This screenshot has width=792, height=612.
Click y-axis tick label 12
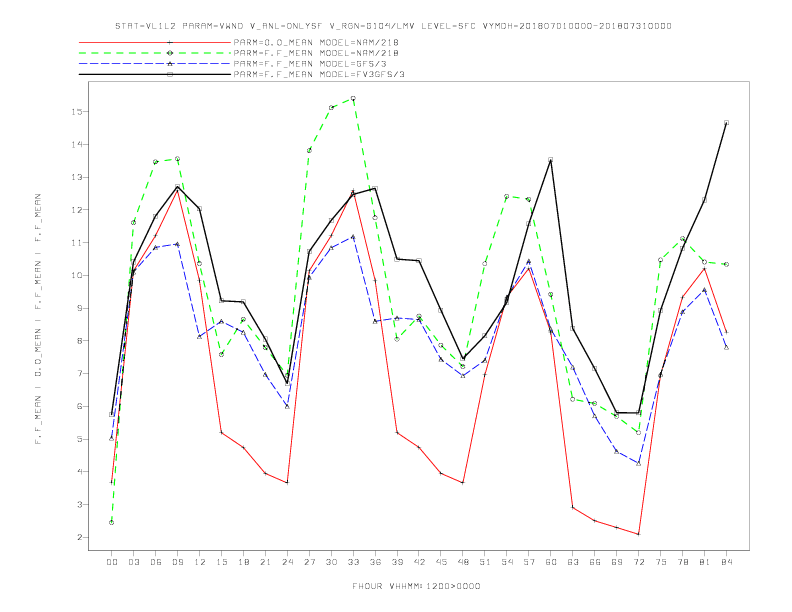77,210
